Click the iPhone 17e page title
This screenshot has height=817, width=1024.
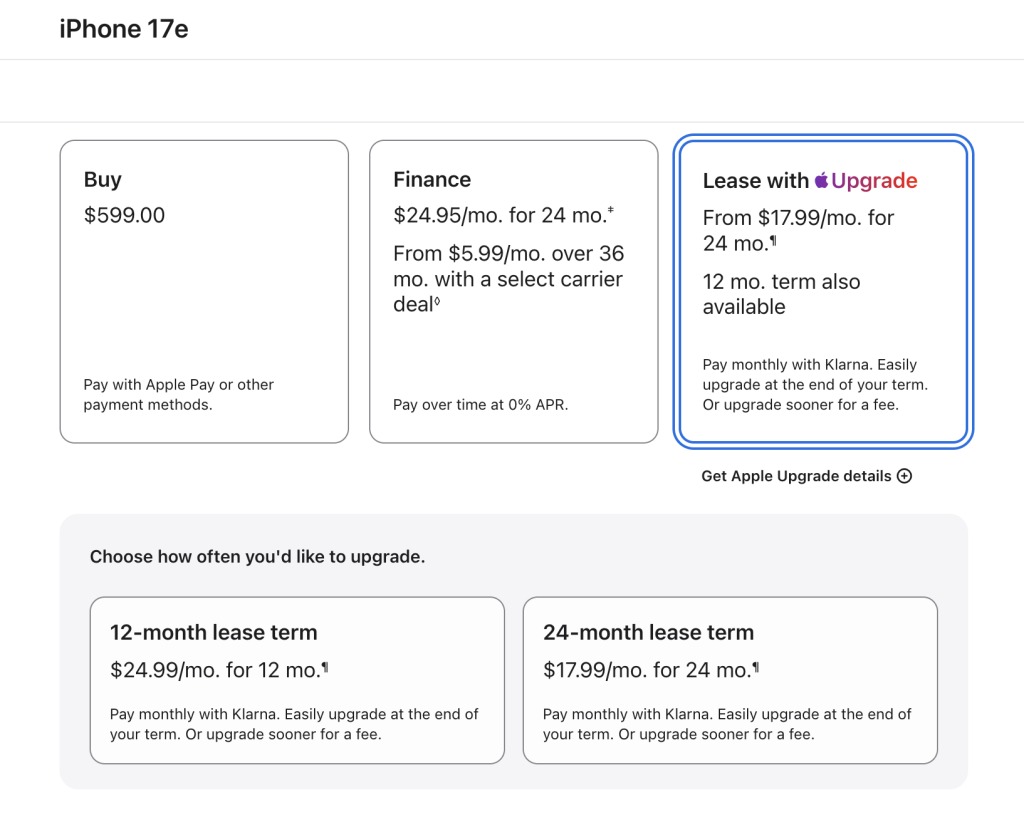click(124, 29)
